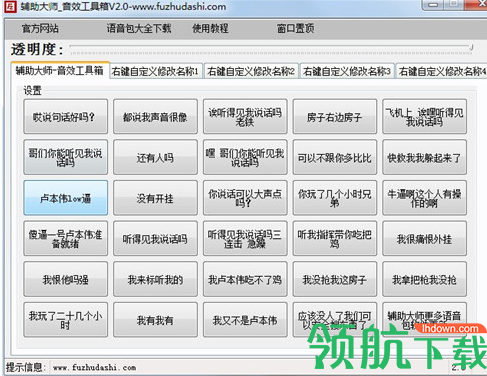Click the app icon in the title bar

[x=10, y=6]
